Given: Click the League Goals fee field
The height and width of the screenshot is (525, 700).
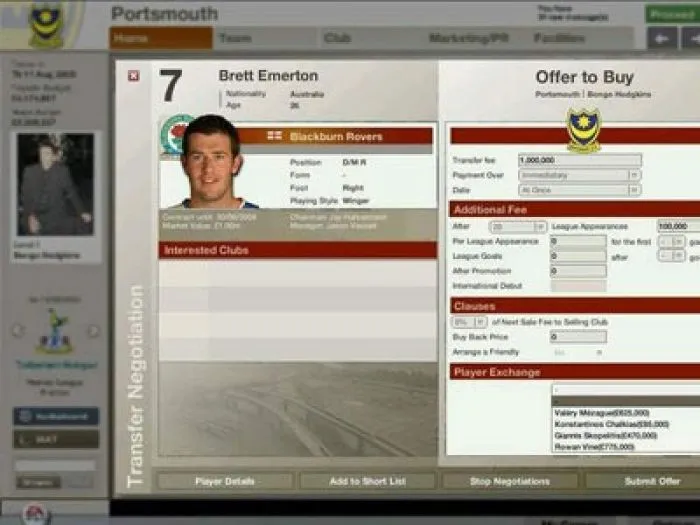Looking at the screenshot, I should 578,256.
